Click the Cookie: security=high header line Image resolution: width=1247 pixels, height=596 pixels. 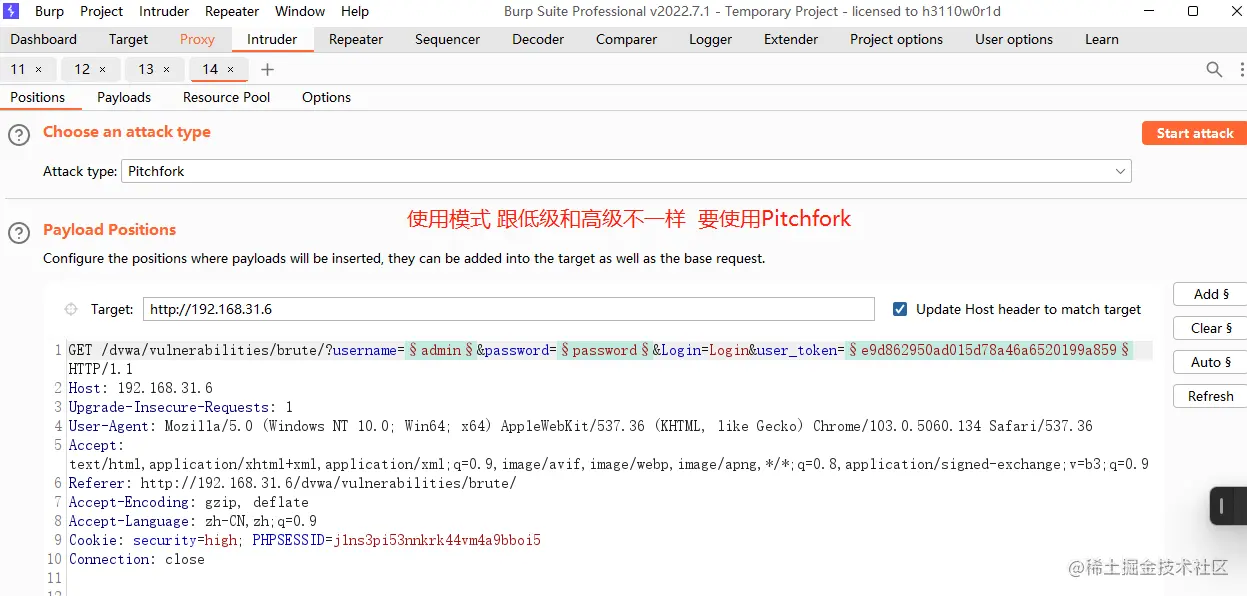coord(304,540)
